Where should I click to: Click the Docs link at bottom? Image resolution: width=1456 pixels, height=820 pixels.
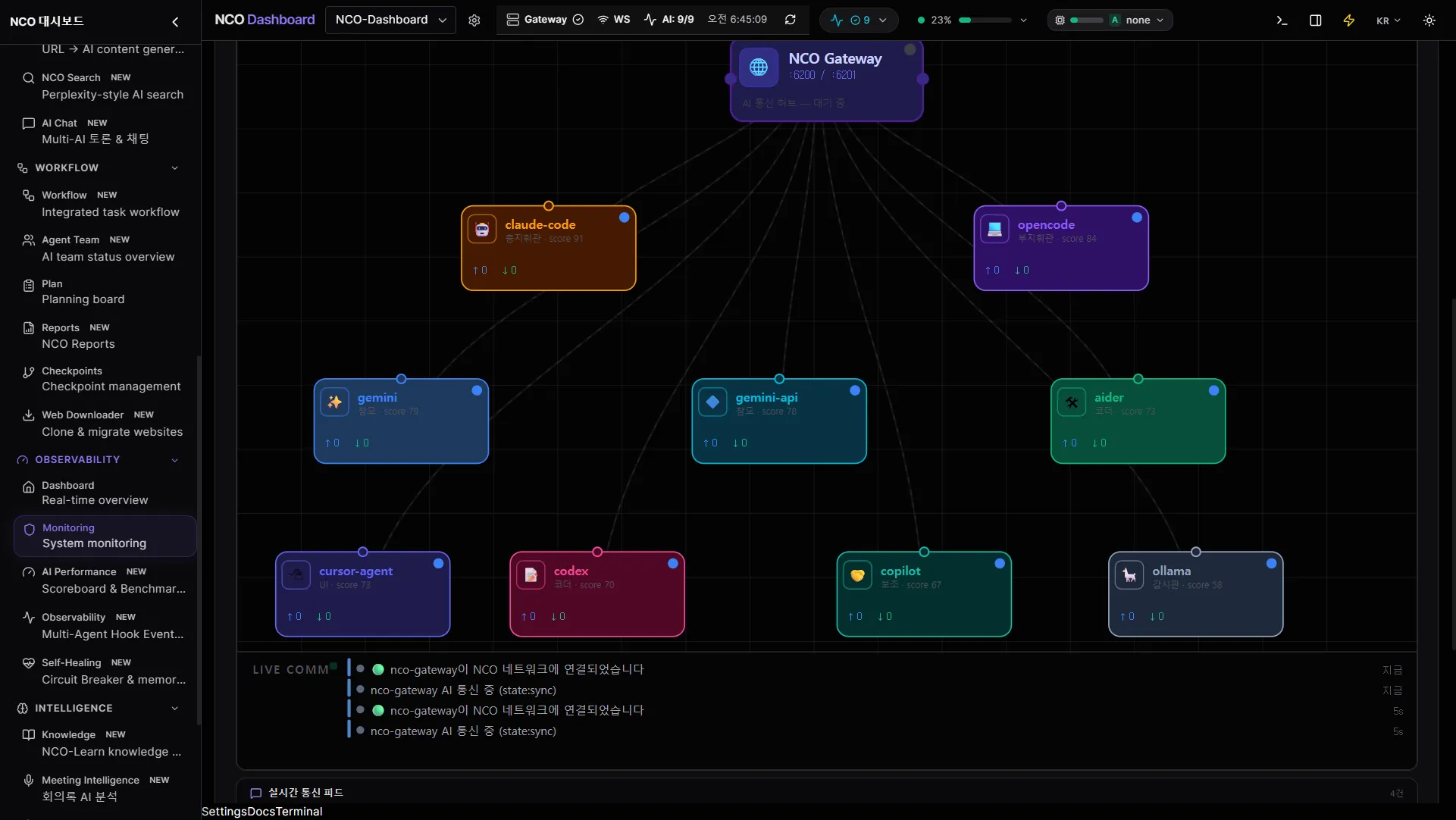pyautogui.click(x=261, y=812)
